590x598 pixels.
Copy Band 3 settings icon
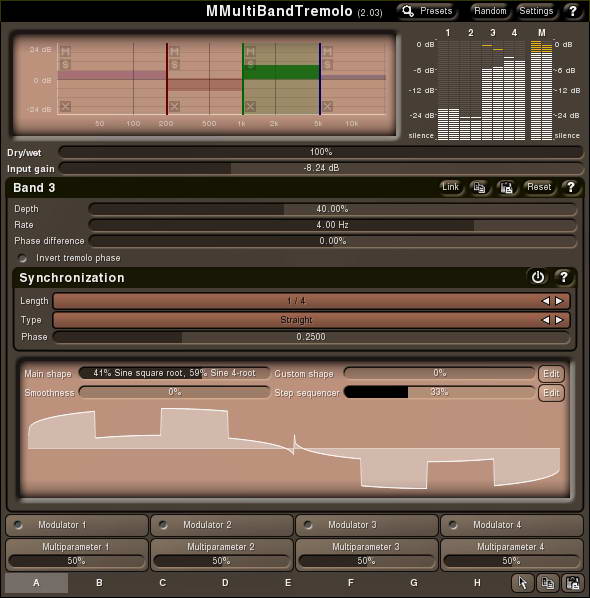479,187
